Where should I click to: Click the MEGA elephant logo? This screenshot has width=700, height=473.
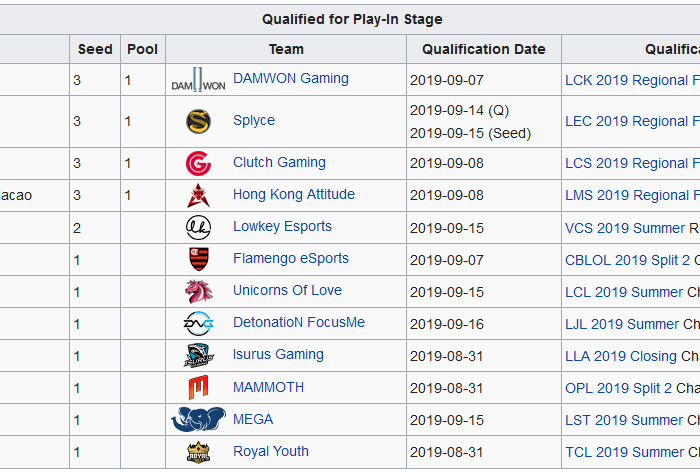(198, 420)
